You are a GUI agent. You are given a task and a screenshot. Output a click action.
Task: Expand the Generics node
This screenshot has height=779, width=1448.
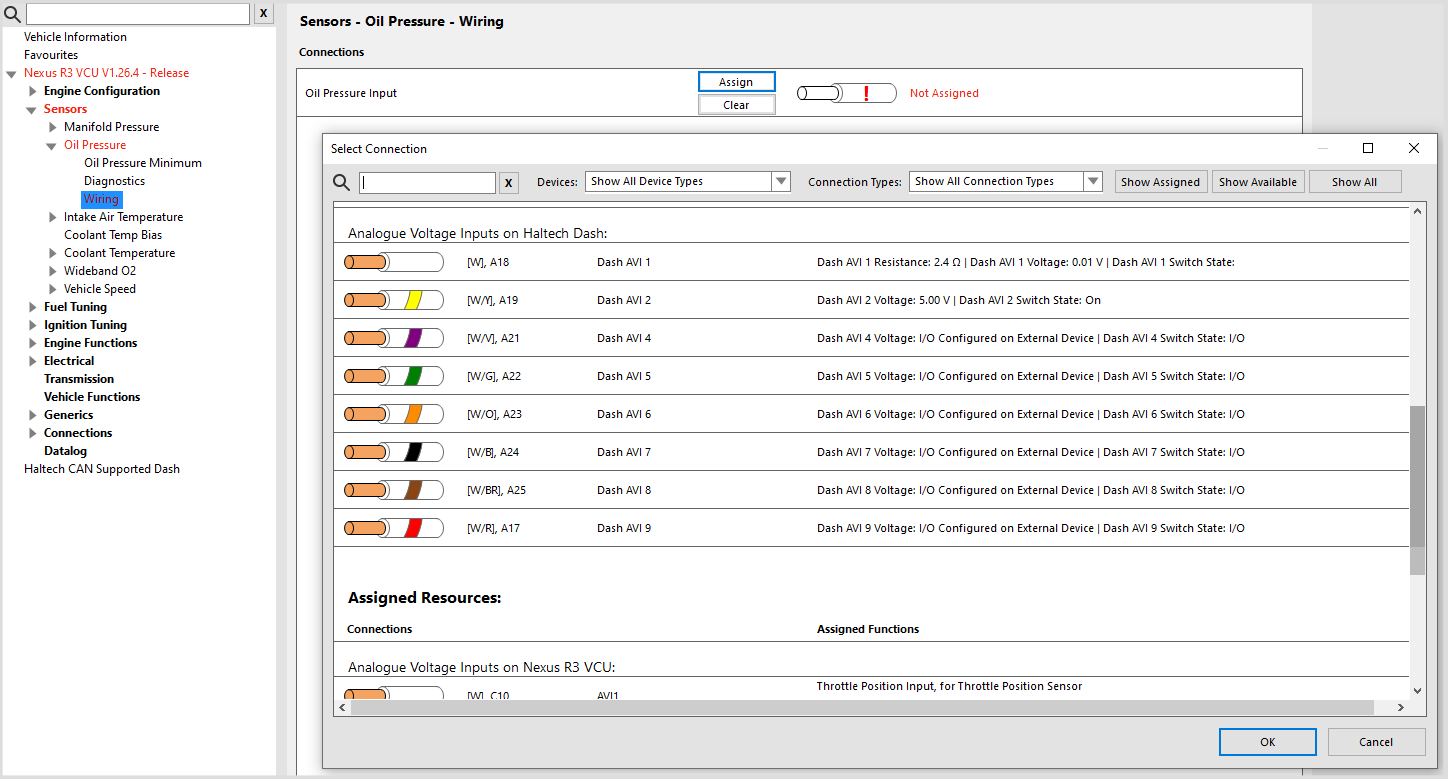coord(32,415)
